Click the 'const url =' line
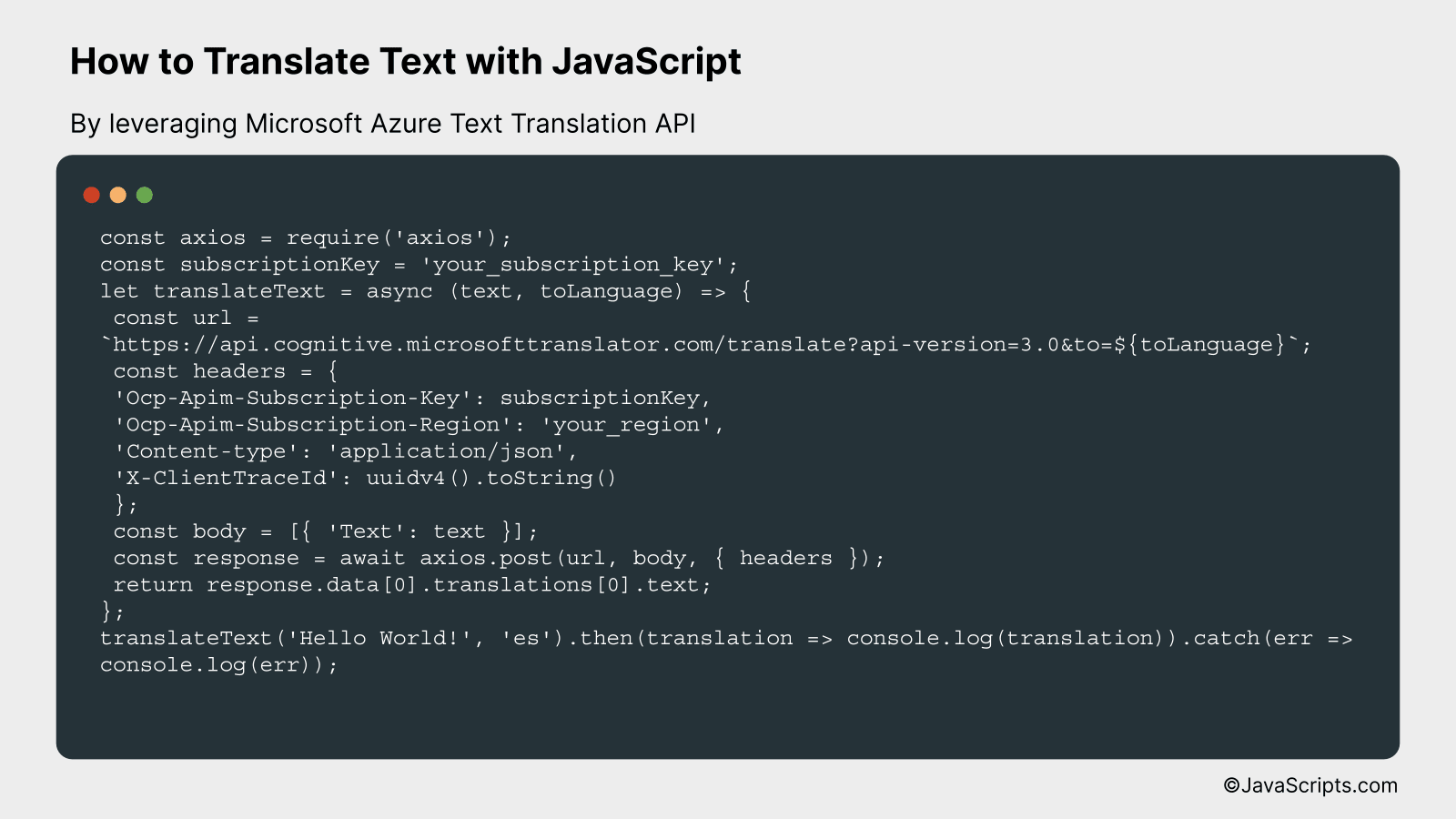This screenshot has height=819, width=1456. coord(187,318)
